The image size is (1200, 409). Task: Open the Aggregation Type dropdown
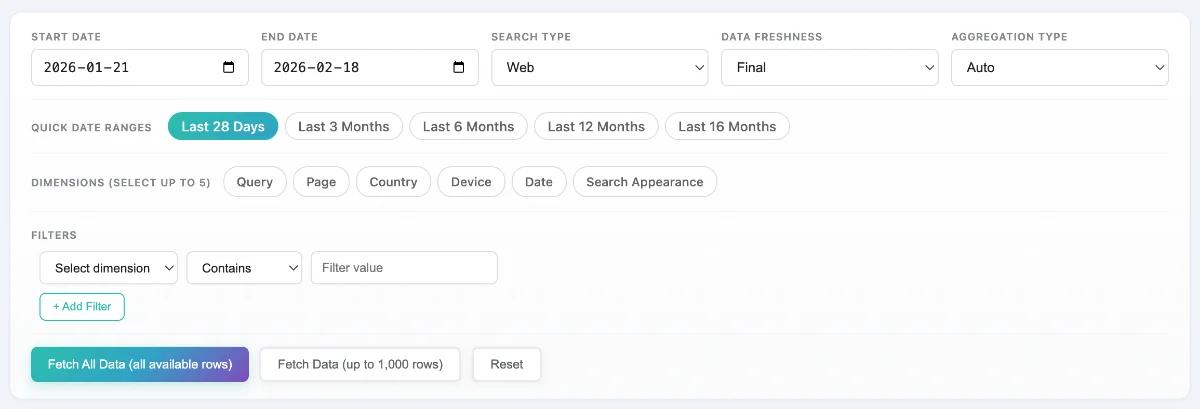point(1059,68)
